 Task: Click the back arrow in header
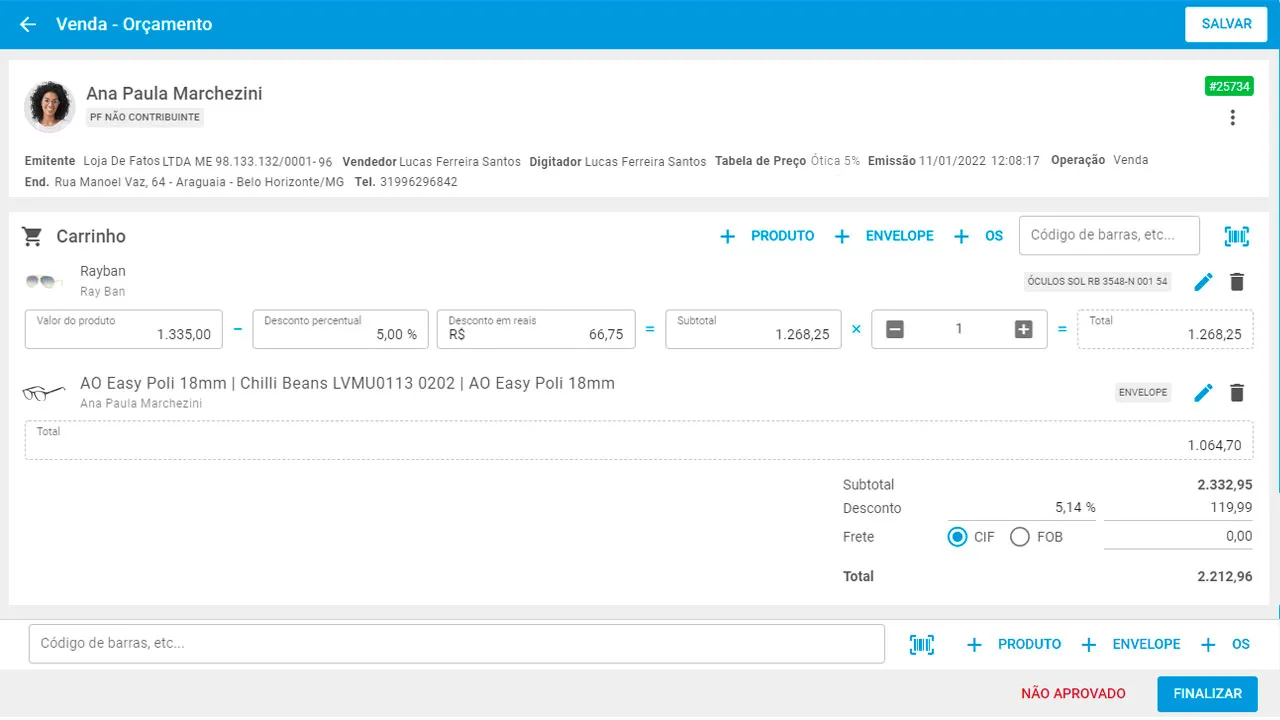(x=28, y=24)
